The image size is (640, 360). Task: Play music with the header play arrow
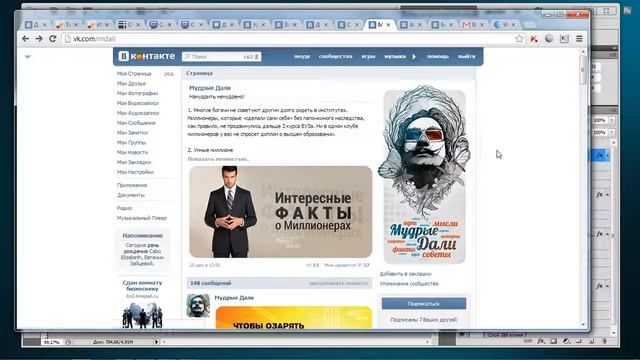414,57
